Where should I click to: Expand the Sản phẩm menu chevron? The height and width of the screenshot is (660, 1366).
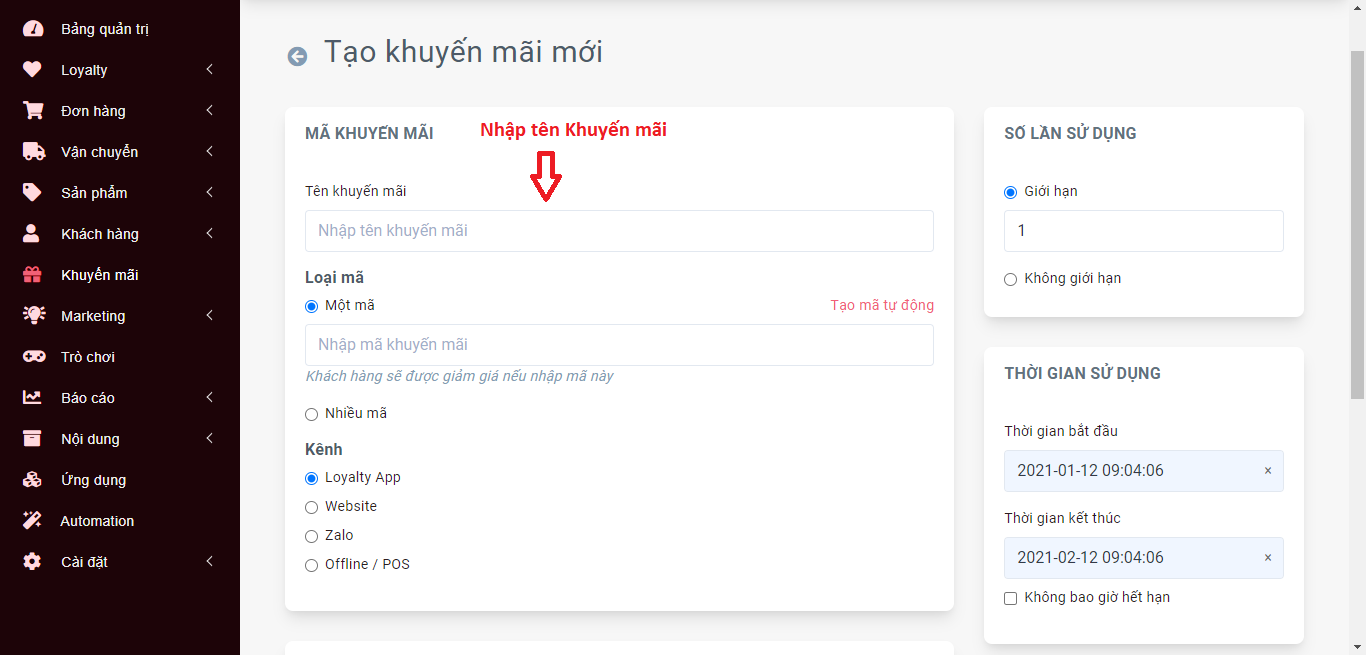coord(210,193)
